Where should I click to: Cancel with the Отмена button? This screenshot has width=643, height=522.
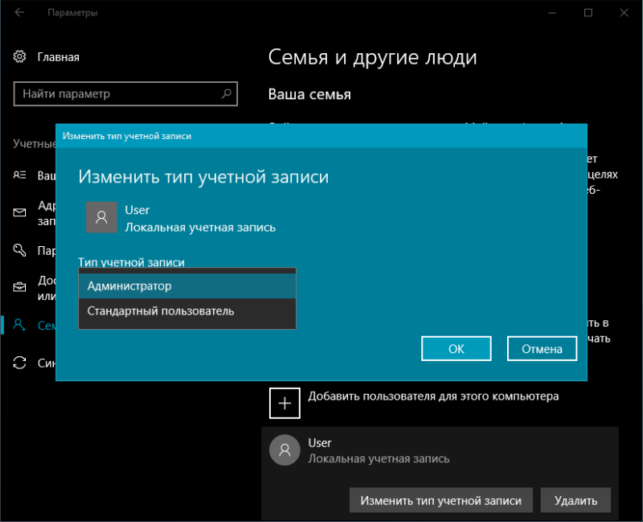click(542, 349)
